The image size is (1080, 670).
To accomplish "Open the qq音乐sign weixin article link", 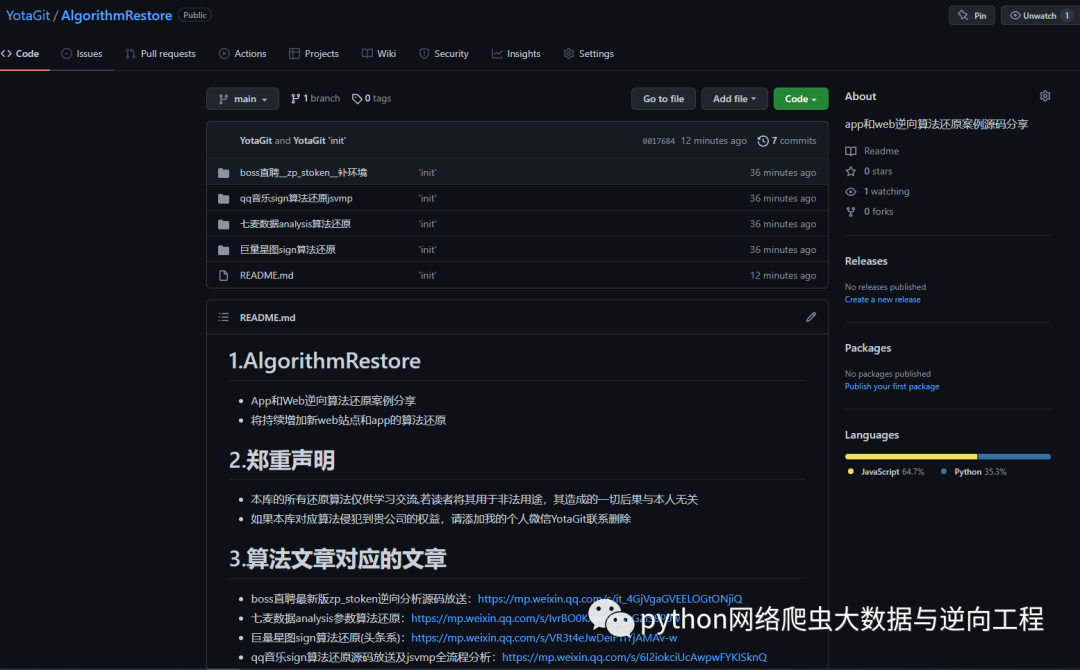I will (634, 657).
